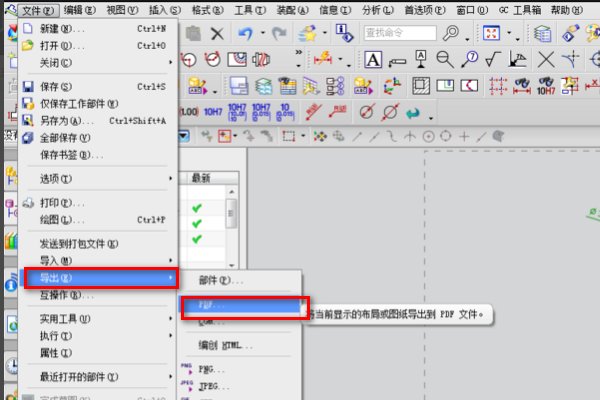600x400 pixels.
Task: Select the Note text 'A' tool
Action: 373,60
